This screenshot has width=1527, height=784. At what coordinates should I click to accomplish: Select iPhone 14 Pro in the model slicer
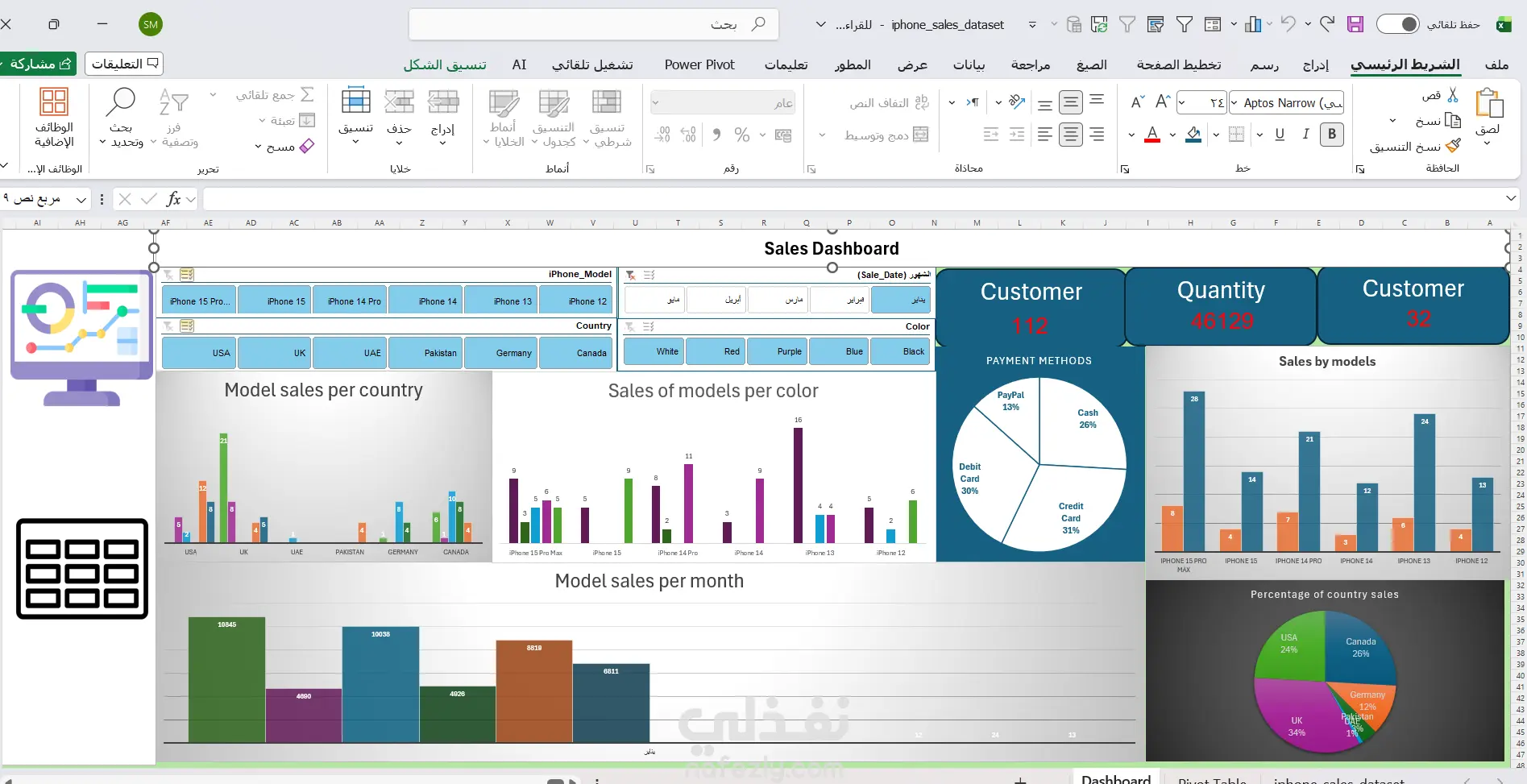tap(351, 301)
